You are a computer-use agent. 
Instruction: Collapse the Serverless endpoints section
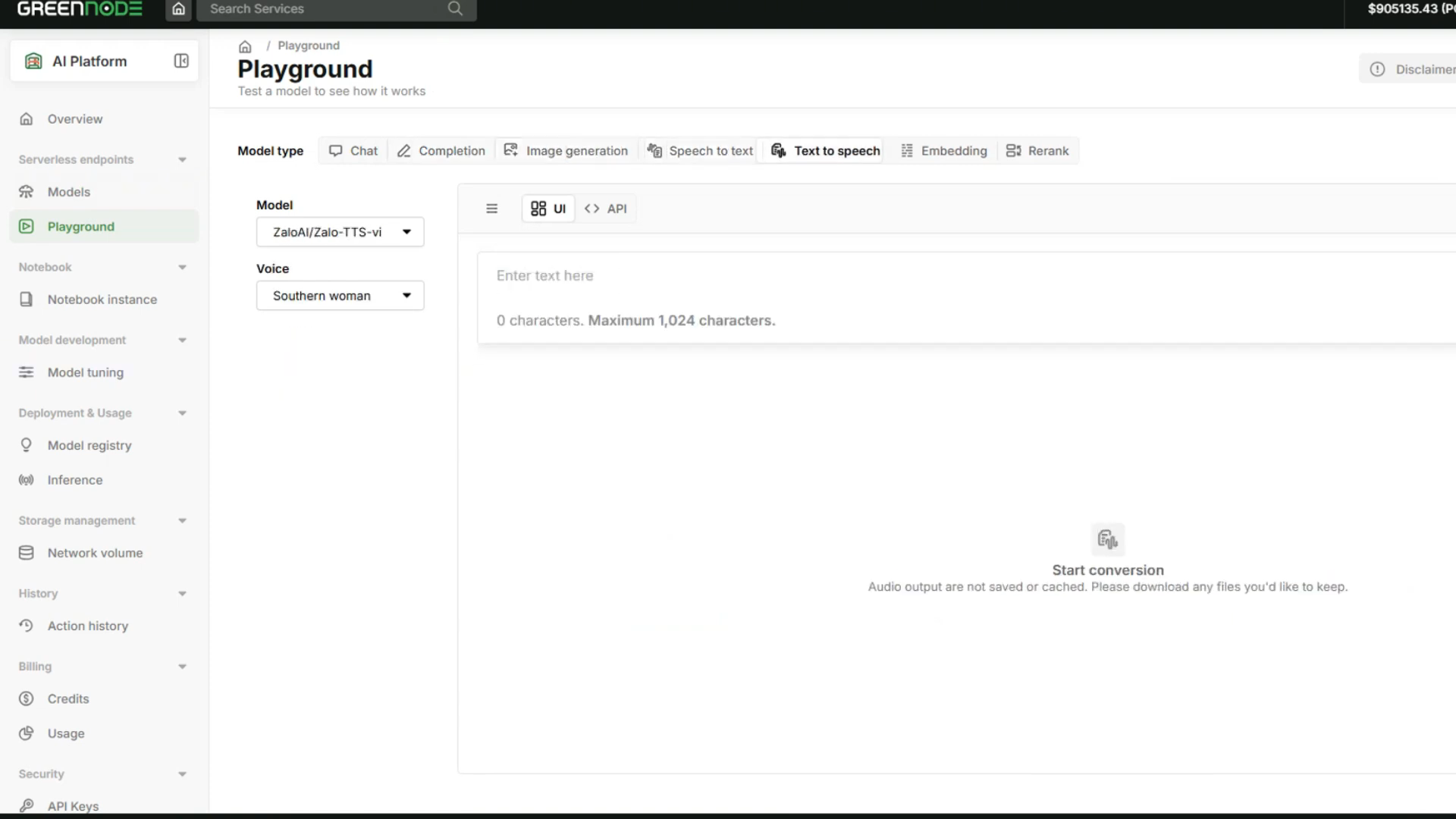[182, 160]
